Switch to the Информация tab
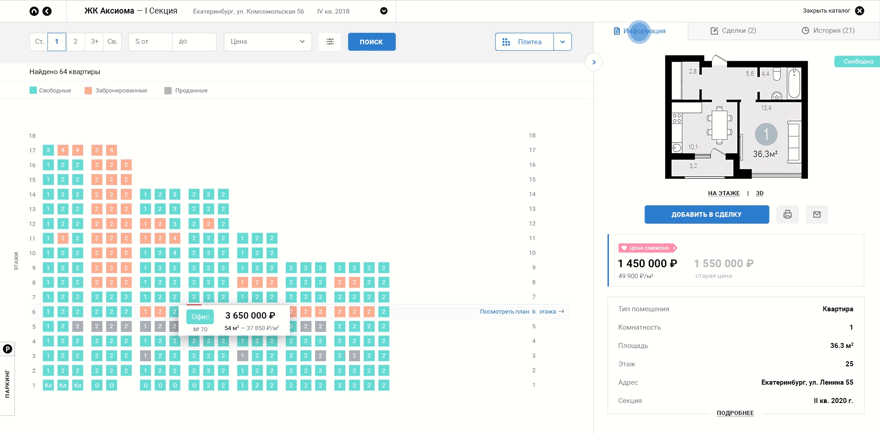This screenshot has width=880, height=434. tap(640, 31)
